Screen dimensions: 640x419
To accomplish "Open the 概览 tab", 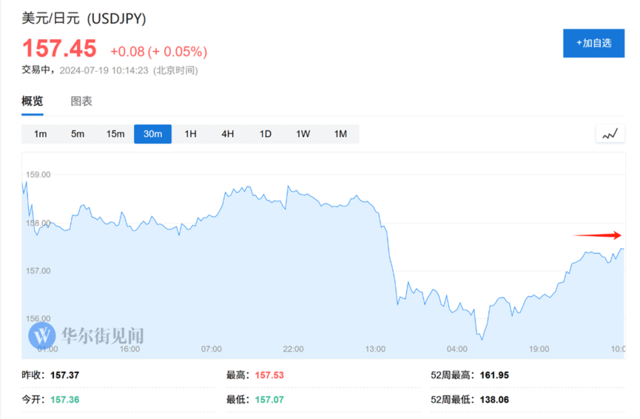I will [32, 101].
